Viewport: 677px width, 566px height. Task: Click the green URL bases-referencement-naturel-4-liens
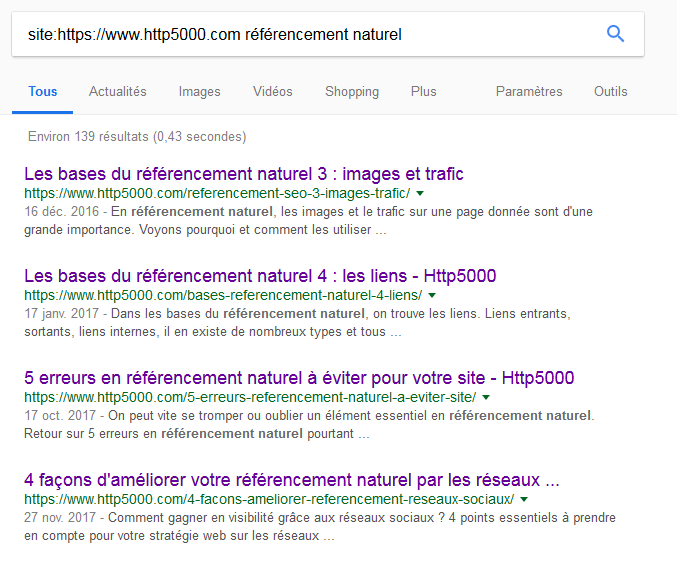pos(223,295)
